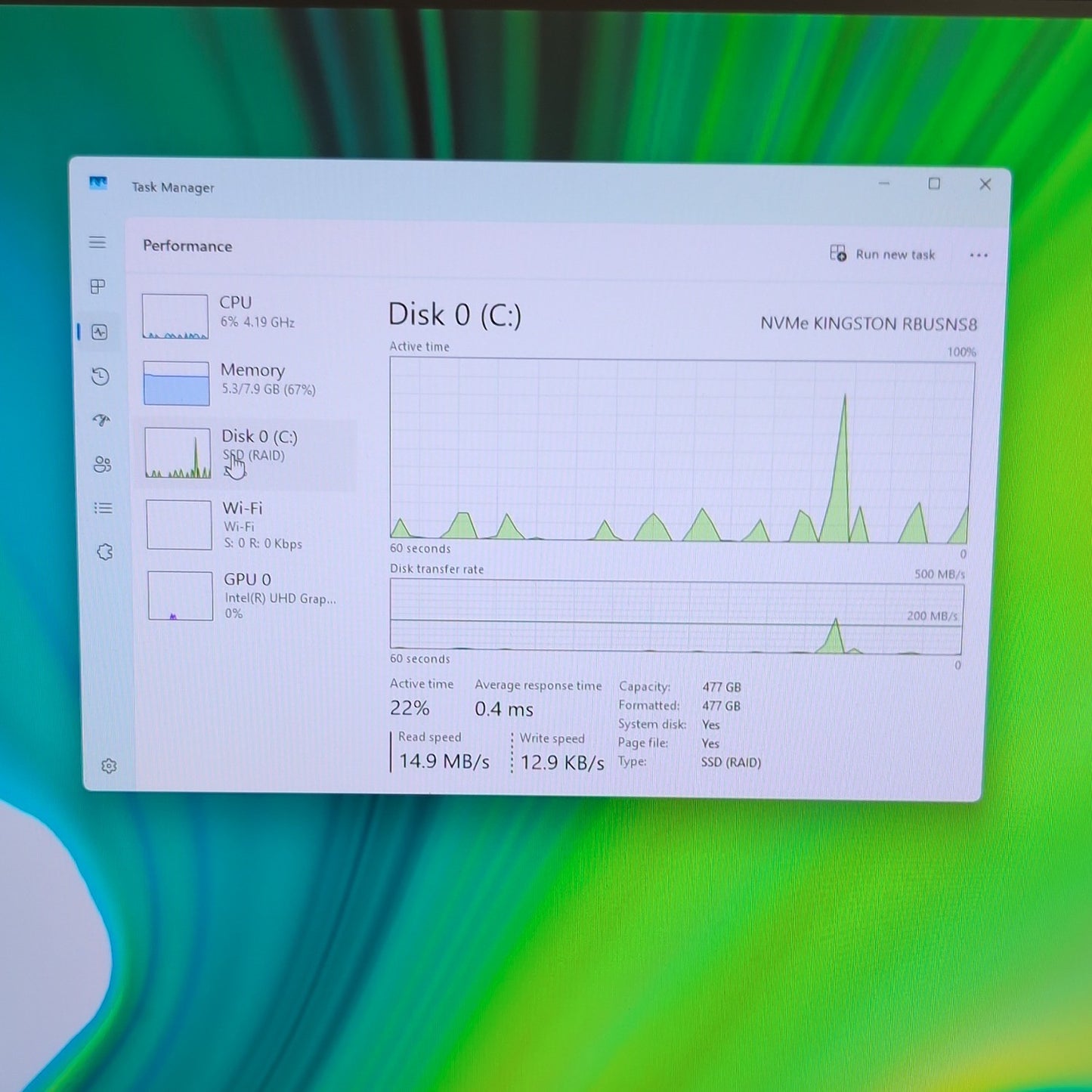Open the hamburger navigation menu

click(97, 243)
